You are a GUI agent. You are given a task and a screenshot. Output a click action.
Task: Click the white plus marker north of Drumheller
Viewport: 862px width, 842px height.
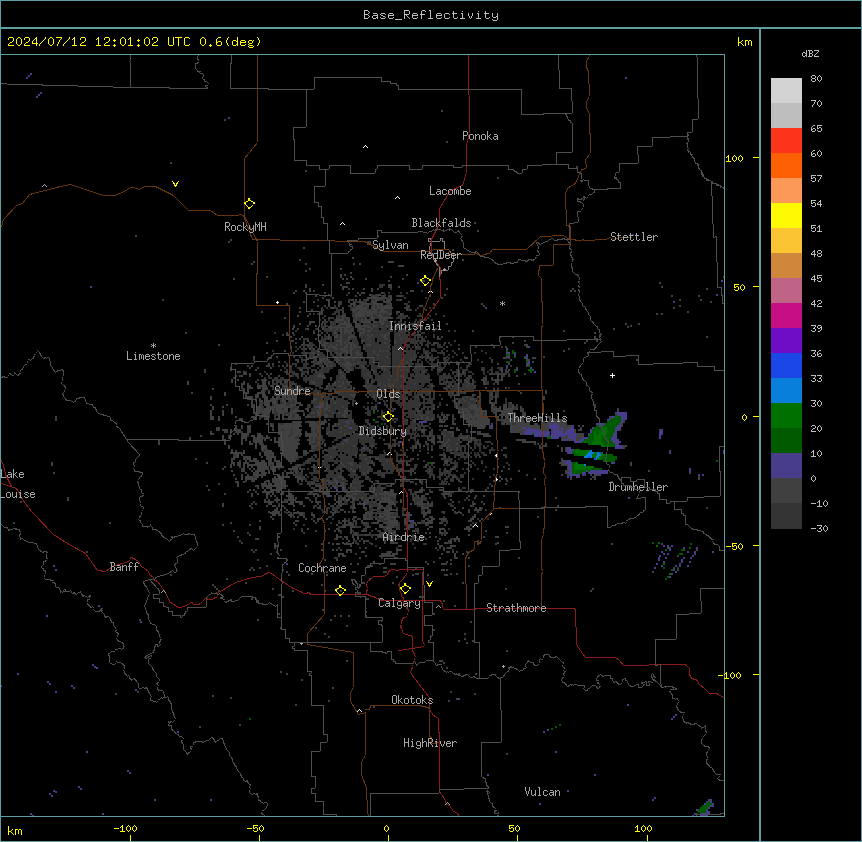point(612,375)
